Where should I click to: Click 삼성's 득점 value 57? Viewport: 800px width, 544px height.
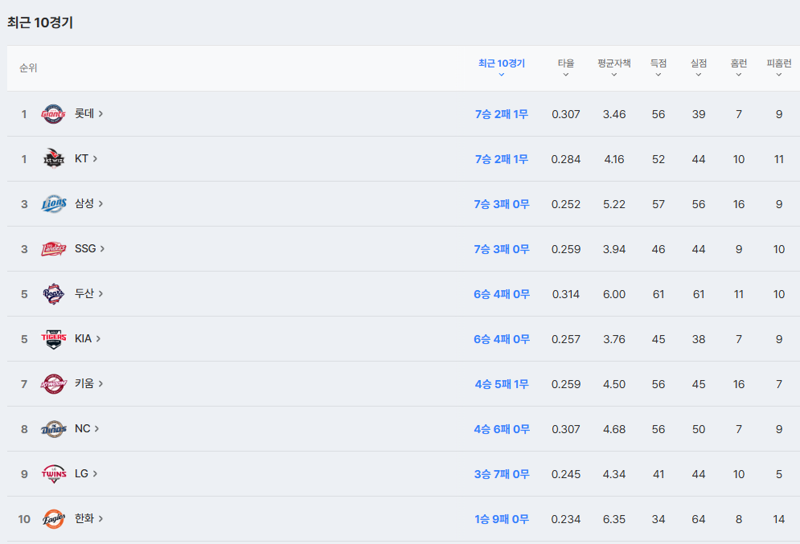[x=658, y=204]
